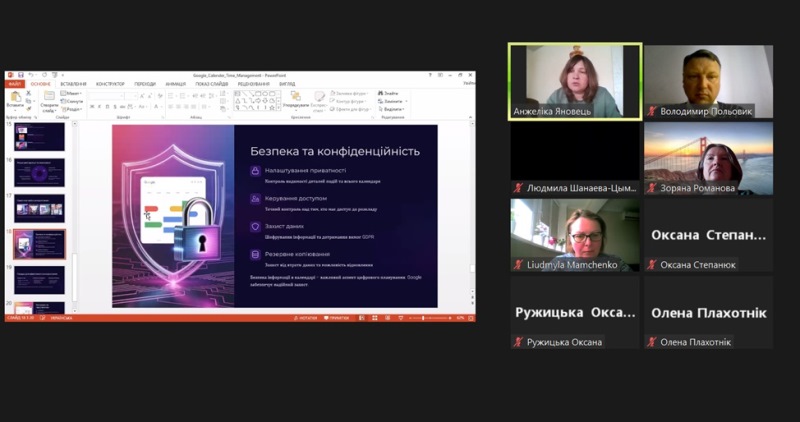Image resolution: width=800 pixels, height=422 pixels.
Task: Toggle italic formatting in ribbon
Action: [x=99, y=107]
